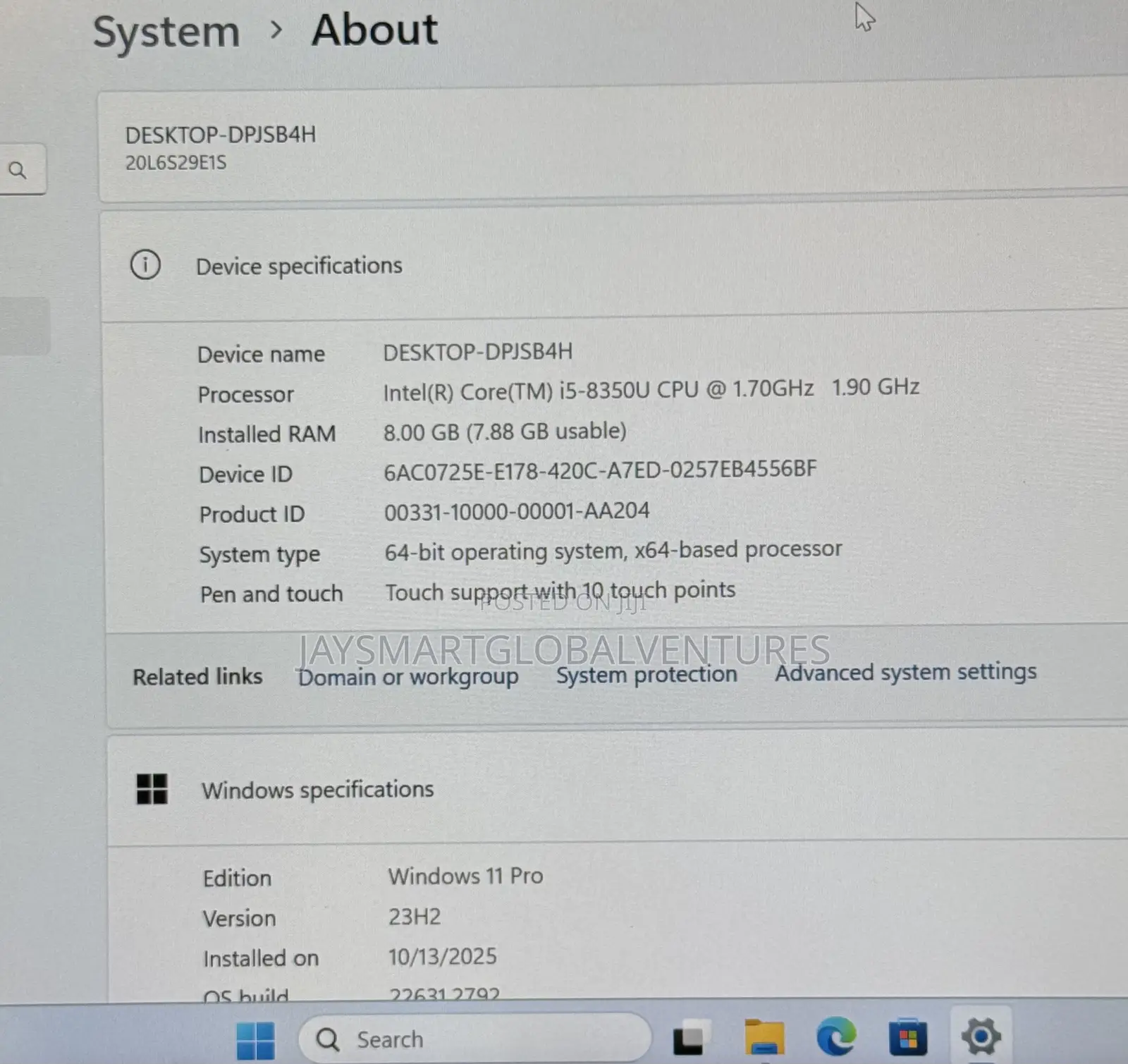Viewport: 1128px width, 1064px height.
Task: Click the Settings search magnifier icon
Action: pos(18,170)
